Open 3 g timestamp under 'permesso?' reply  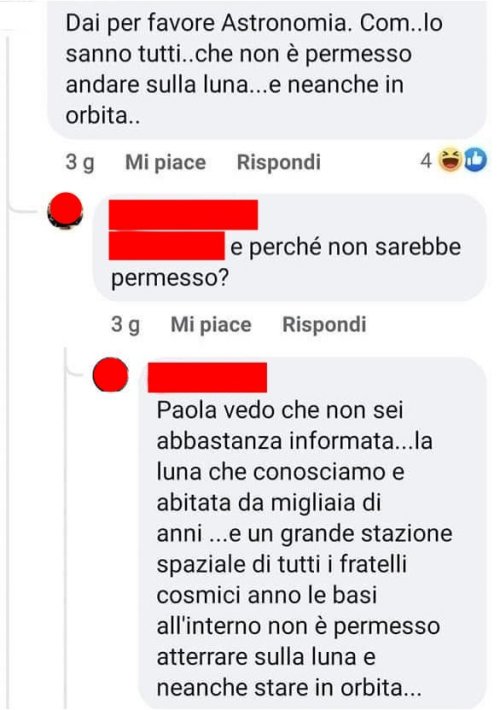pos(125,325)
